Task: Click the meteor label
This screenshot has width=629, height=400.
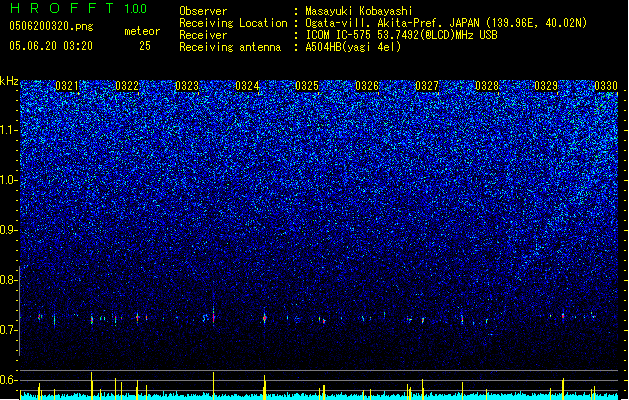Action: pos(142,31)
